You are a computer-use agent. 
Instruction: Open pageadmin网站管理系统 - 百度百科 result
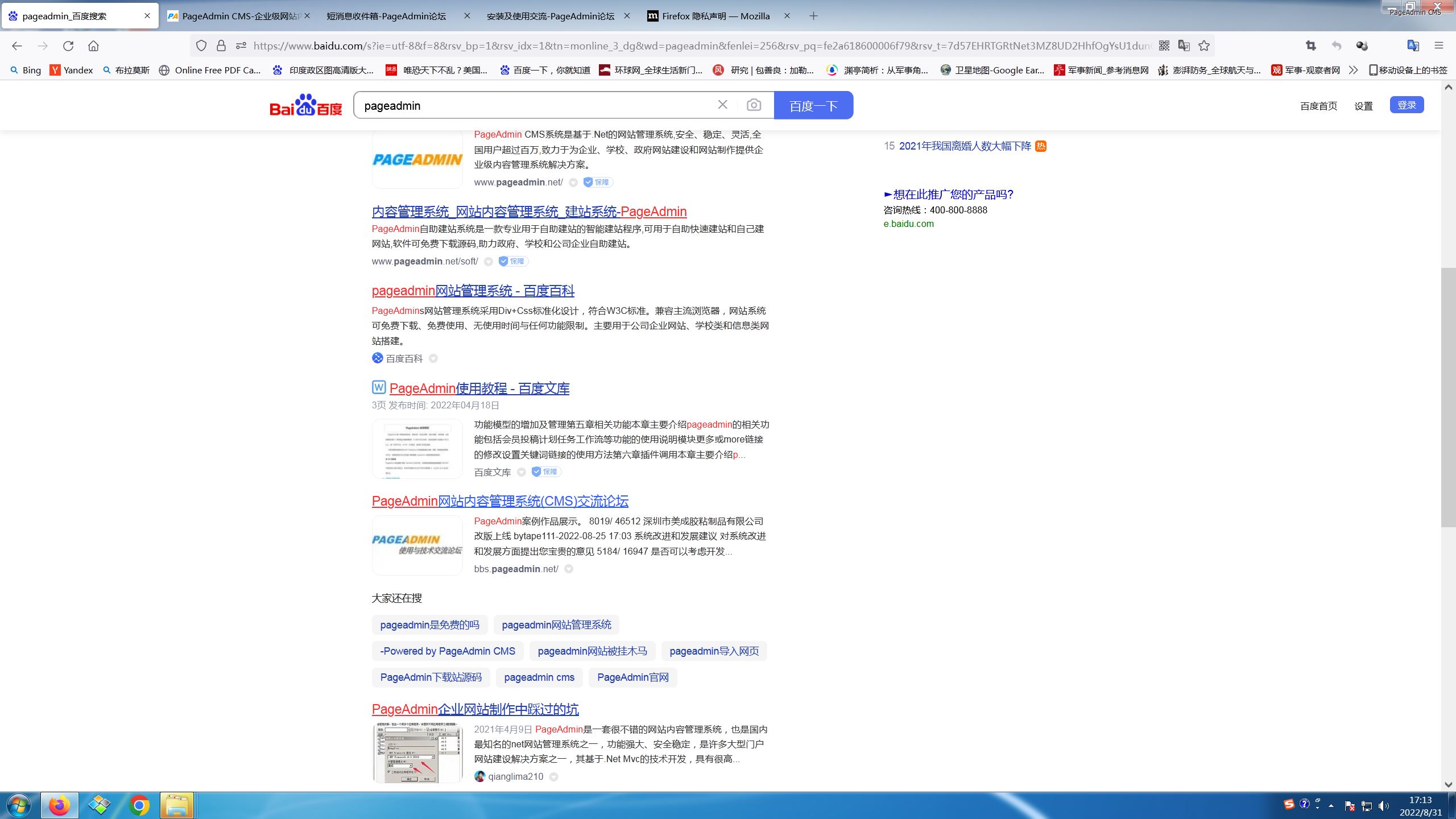coord(473,291)
